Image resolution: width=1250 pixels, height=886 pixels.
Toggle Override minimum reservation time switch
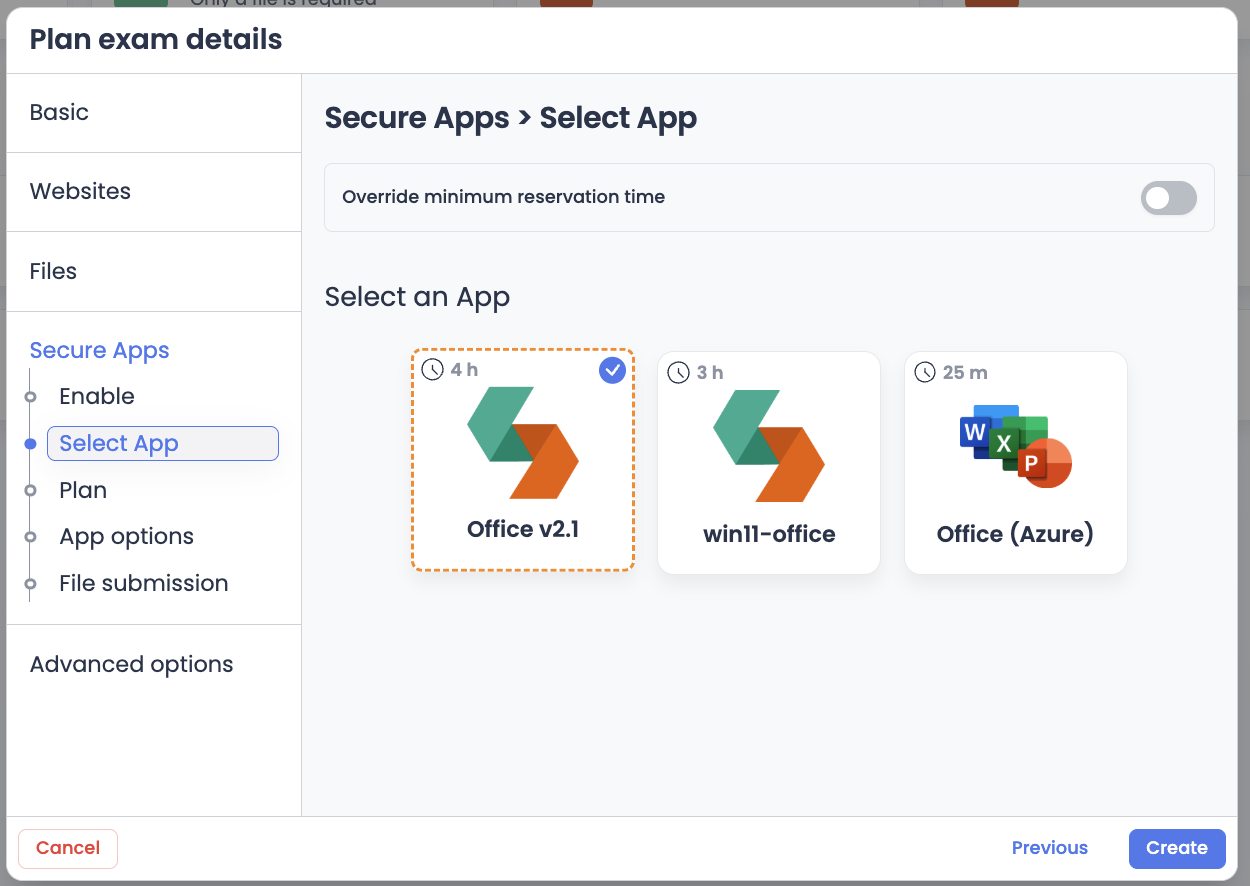(1168, 198)
